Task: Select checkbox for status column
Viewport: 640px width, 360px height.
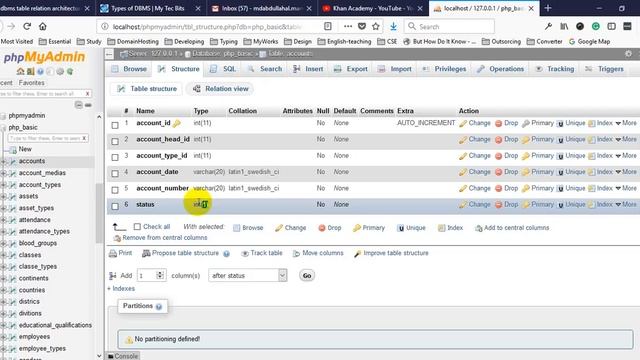Action: click(115, 207)
